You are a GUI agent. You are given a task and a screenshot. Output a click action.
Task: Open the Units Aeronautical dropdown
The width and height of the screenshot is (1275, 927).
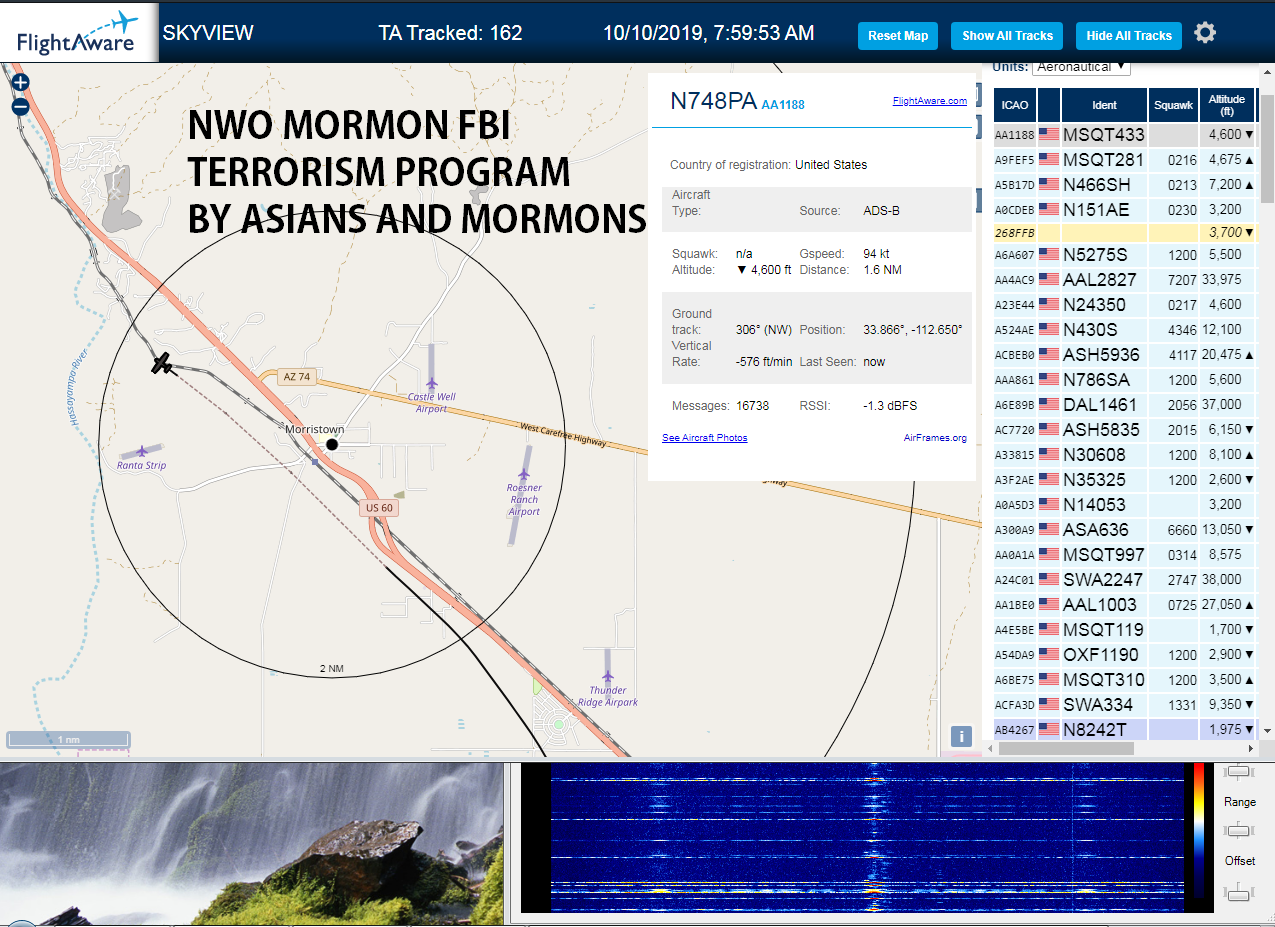click(x=1081, y=67)
